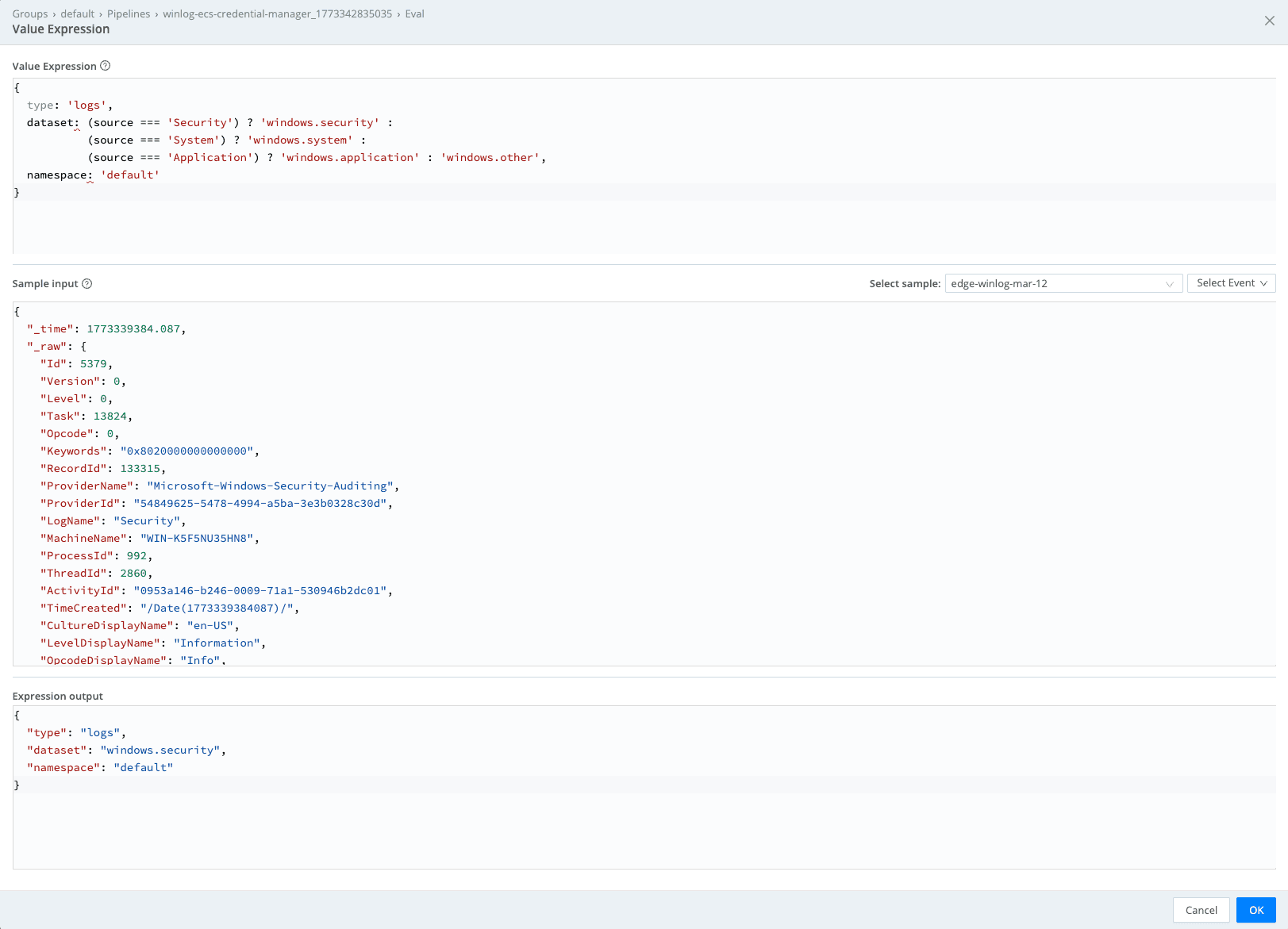Navigate to the Groups breadcrumb
Viewport: 1288px width, 929px height.
click(29, 13)
